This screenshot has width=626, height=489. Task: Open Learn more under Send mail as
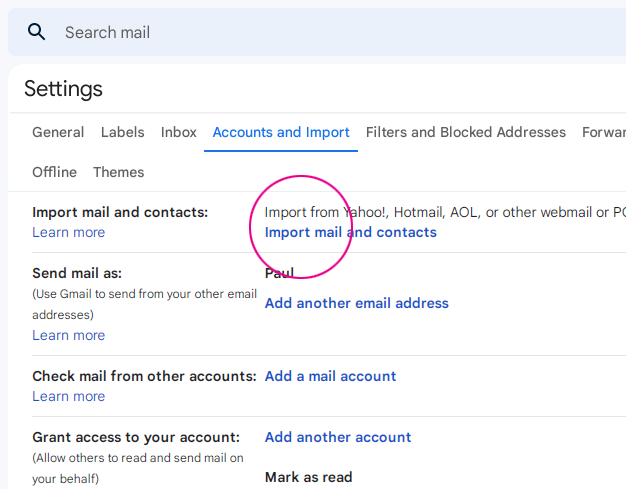point(69,335)
